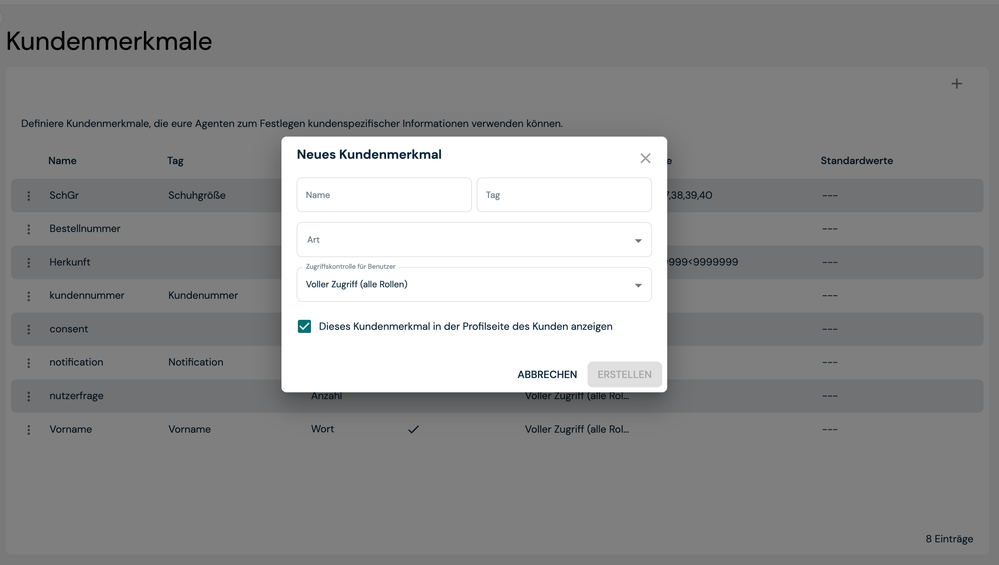Click the Erstellen button
Viewport: 999px width, 565px height.
pos(624,375)
